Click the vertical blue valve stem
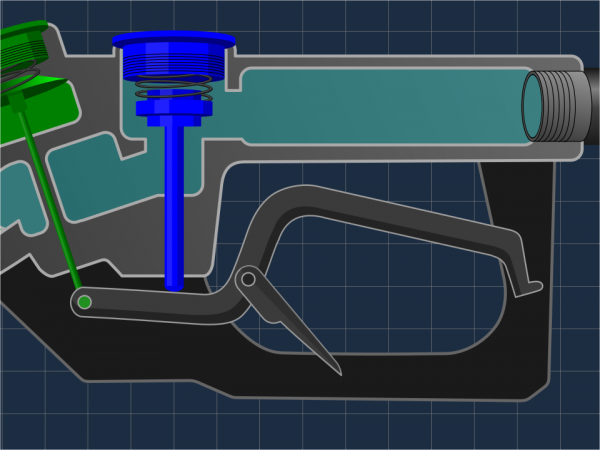Image resolution: width=600 pixels, height=450 pixels. [174, 200]
